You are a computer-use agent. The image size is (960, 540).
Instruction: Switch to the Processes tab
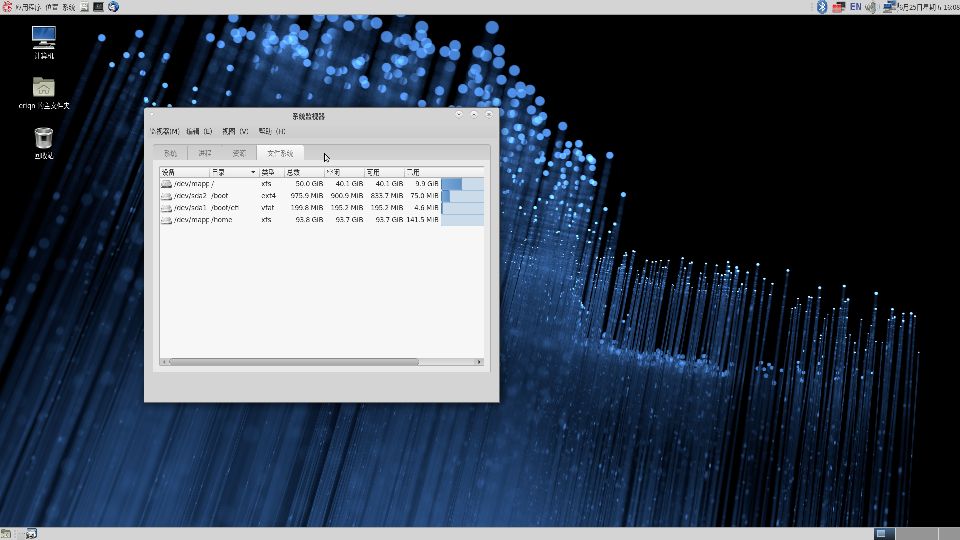pos(204,153)
